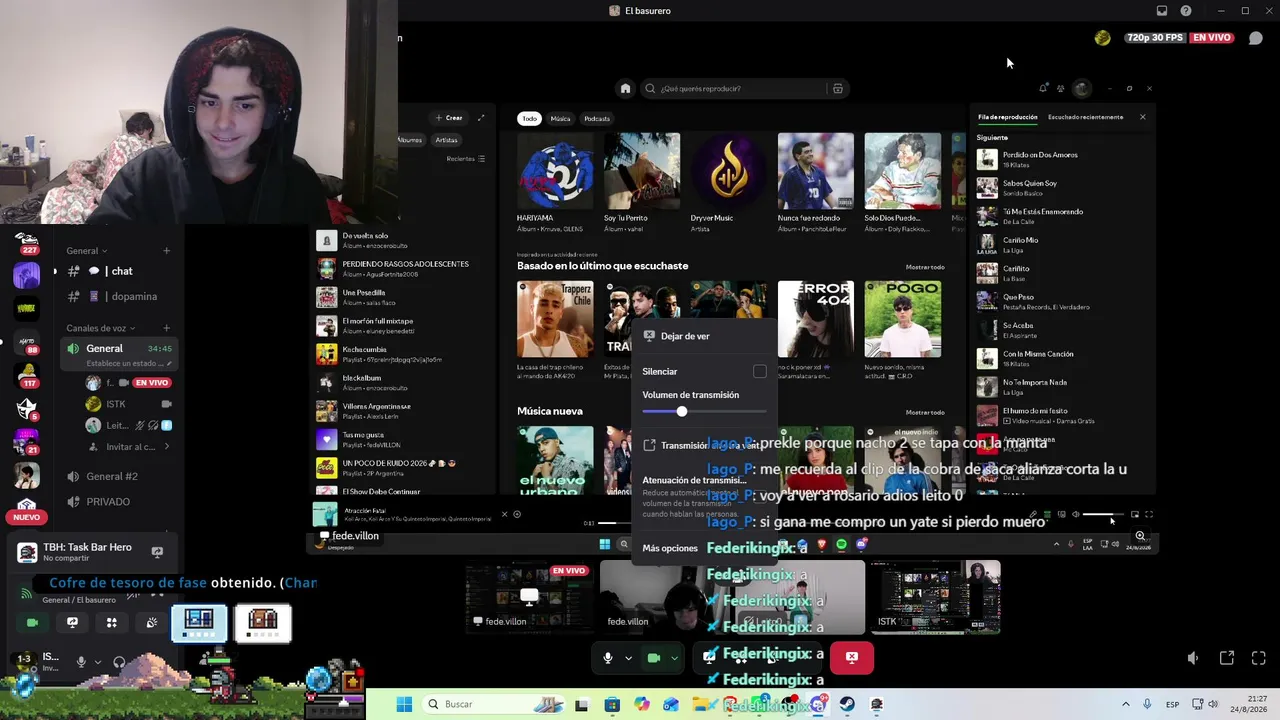Mute microphone in the call control bar

(x=607, y=658)
